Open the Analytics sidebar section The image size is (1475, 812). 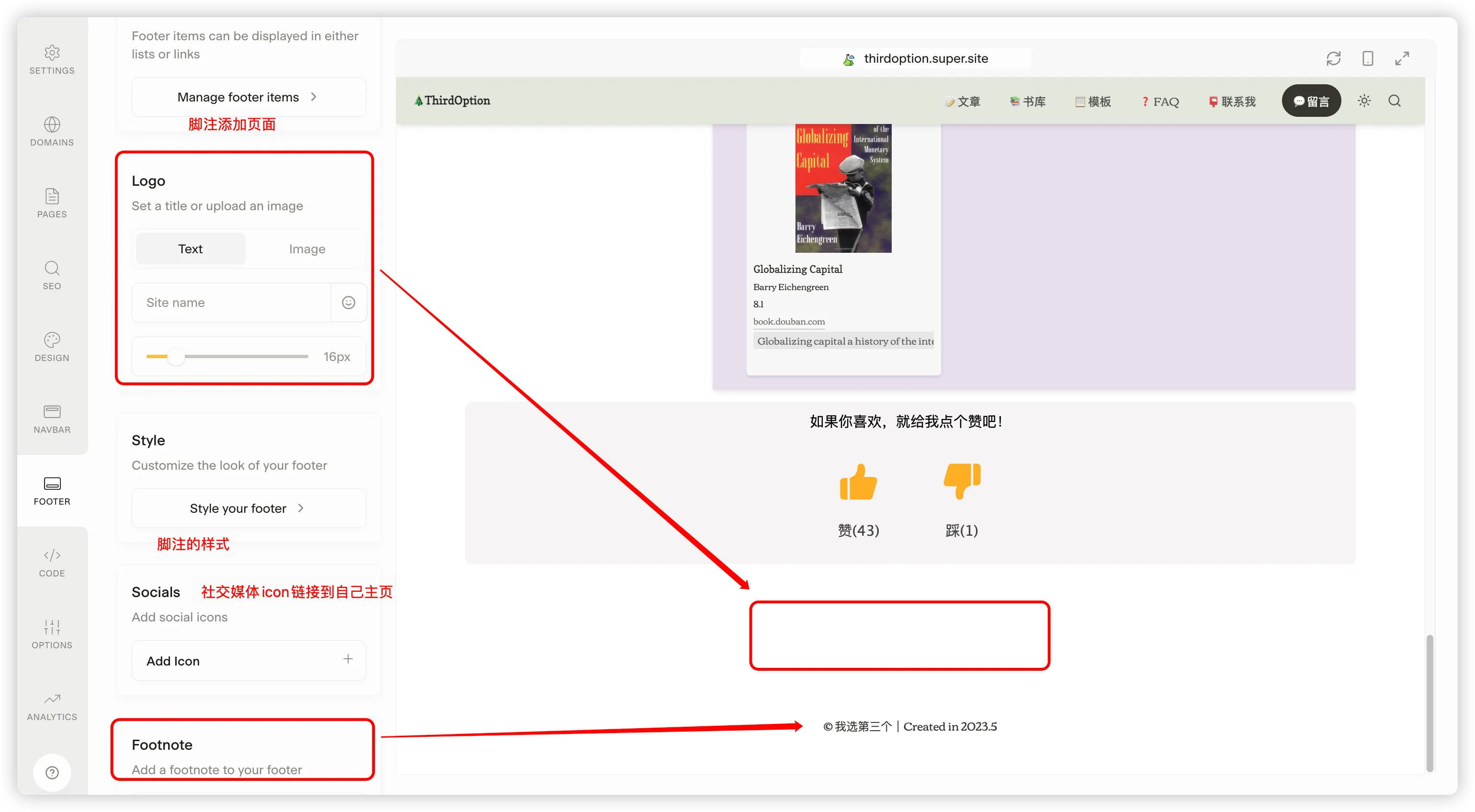point(52,706)
